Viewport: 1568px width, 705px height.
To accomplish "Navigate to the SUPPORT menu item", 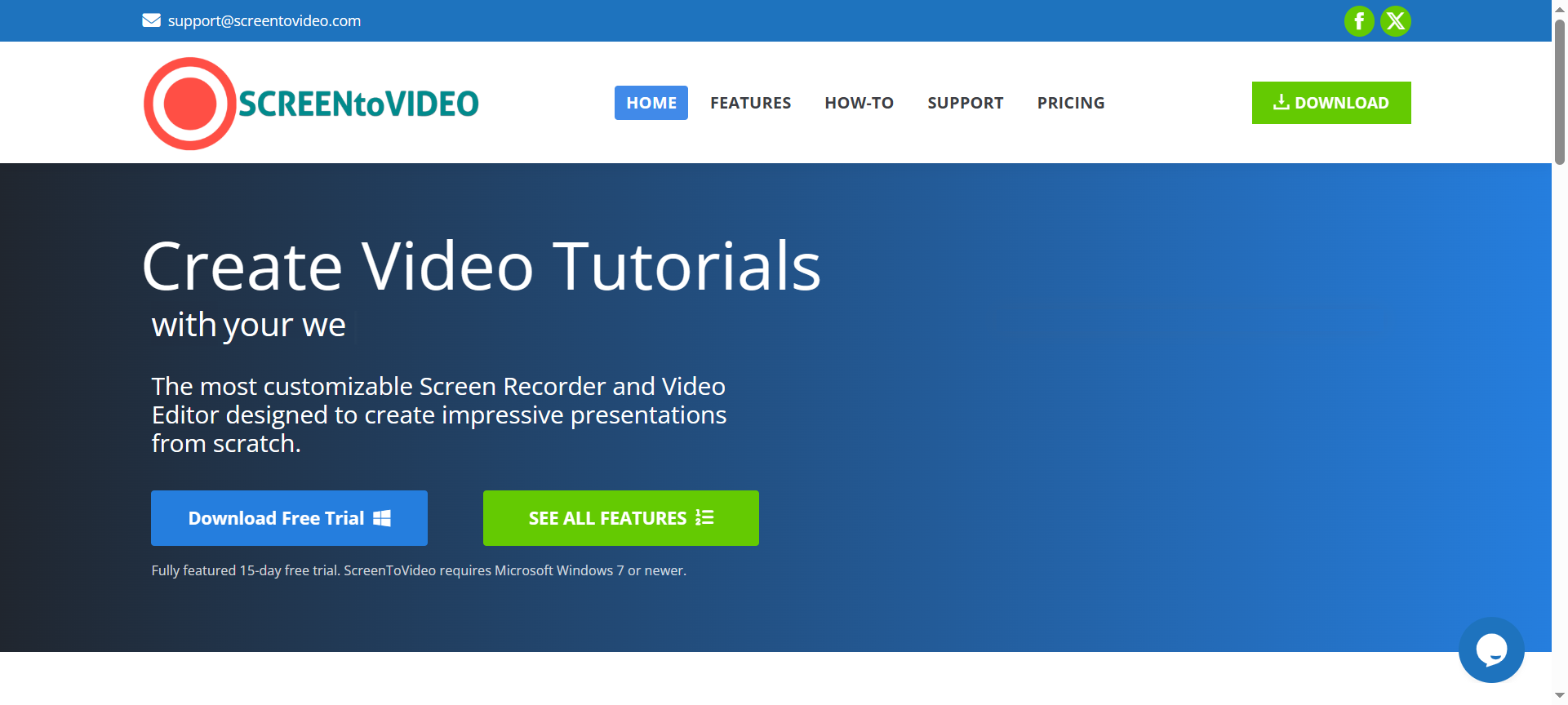I will 965,103.
